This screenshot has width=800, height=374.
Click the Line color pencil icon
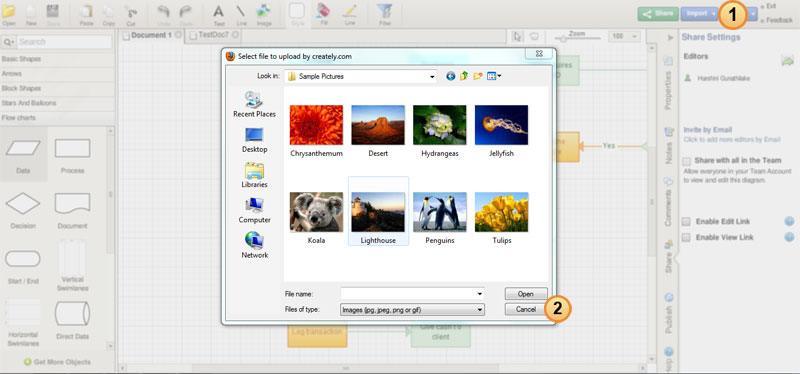[349, 11]
